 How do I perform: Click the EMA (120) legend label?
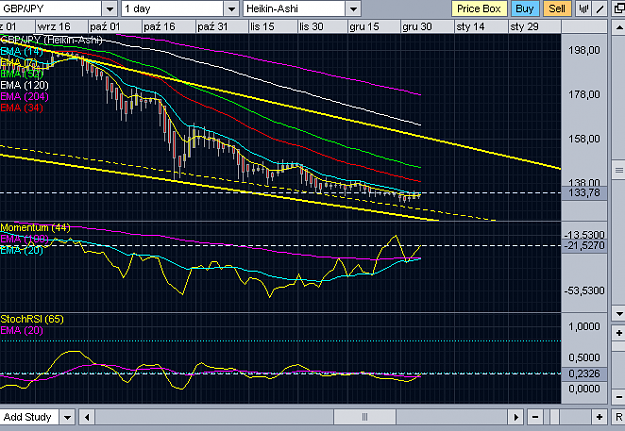tap(24, 85)
